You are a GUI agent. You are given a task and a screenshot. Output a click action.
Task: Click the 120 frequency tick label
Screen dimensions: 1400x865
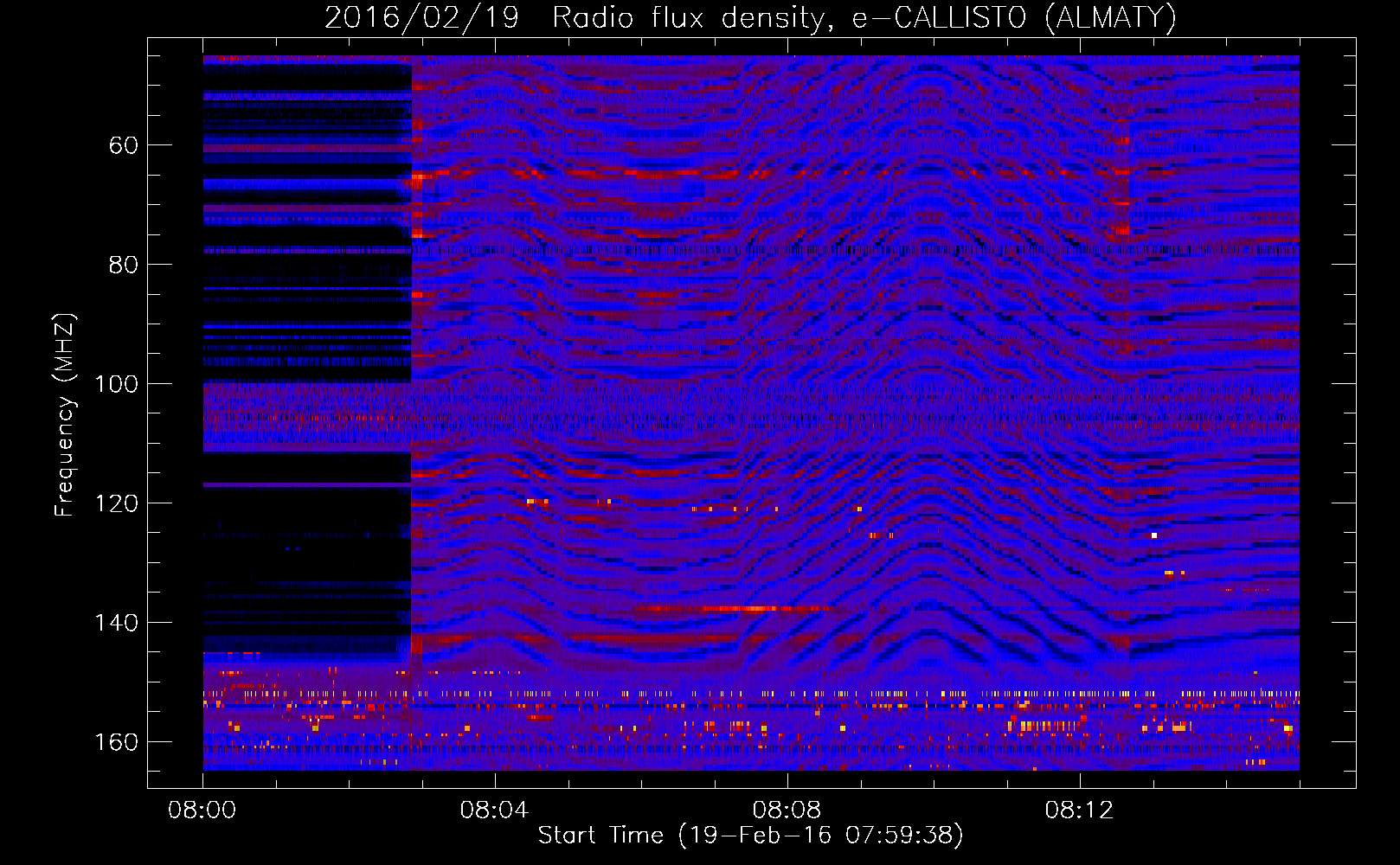(116, 503)
